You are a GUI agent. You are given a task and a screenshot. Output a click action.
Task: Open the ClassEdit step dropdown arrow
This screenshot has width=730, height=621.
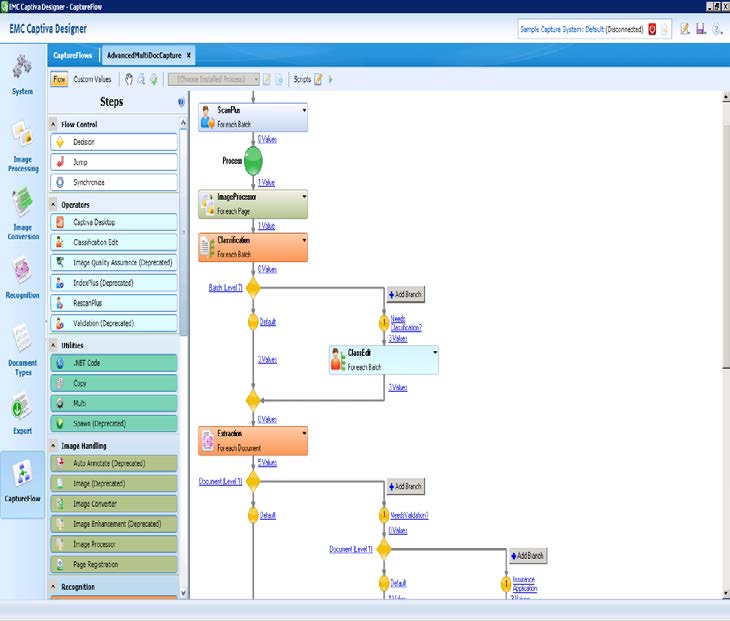pos(435,352)
